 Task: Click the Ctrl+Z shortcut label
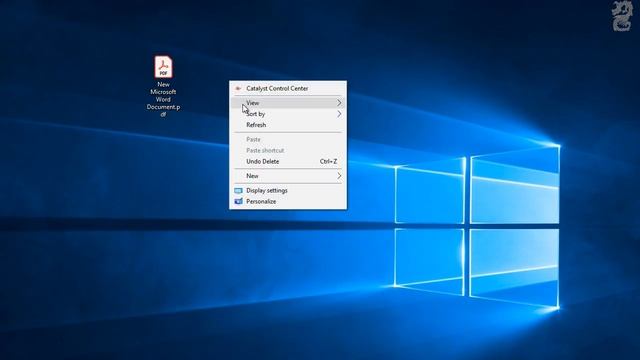[329, 161]
